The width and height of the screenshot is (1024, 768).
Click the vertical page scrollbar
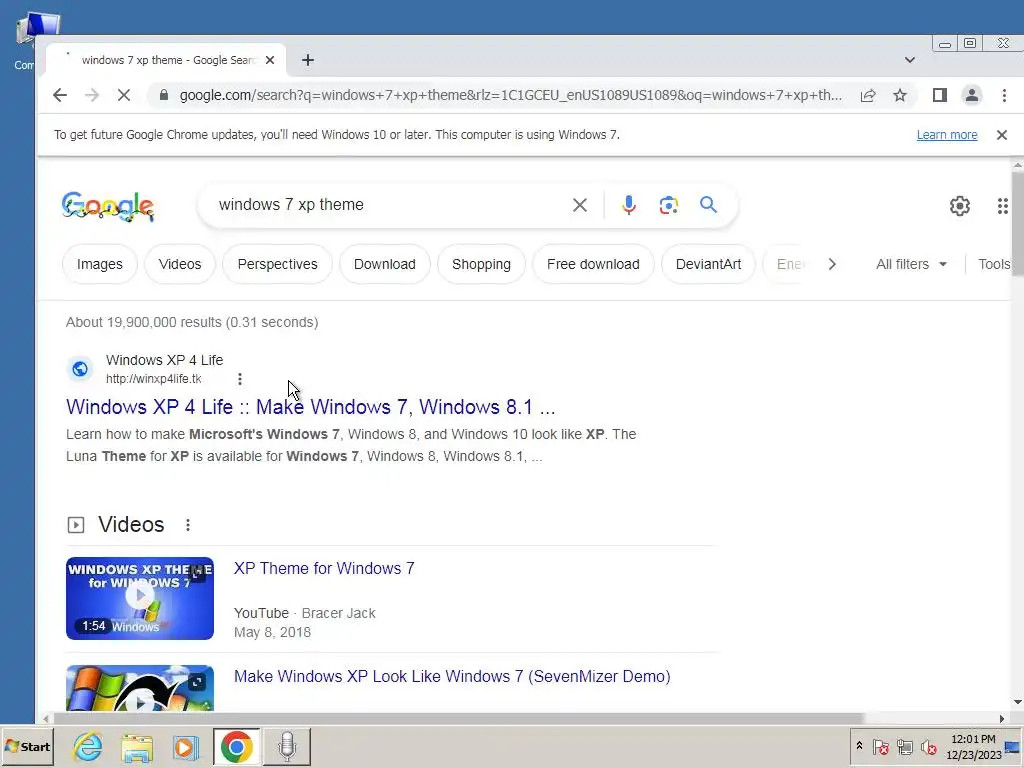[x=1017, y=222]
